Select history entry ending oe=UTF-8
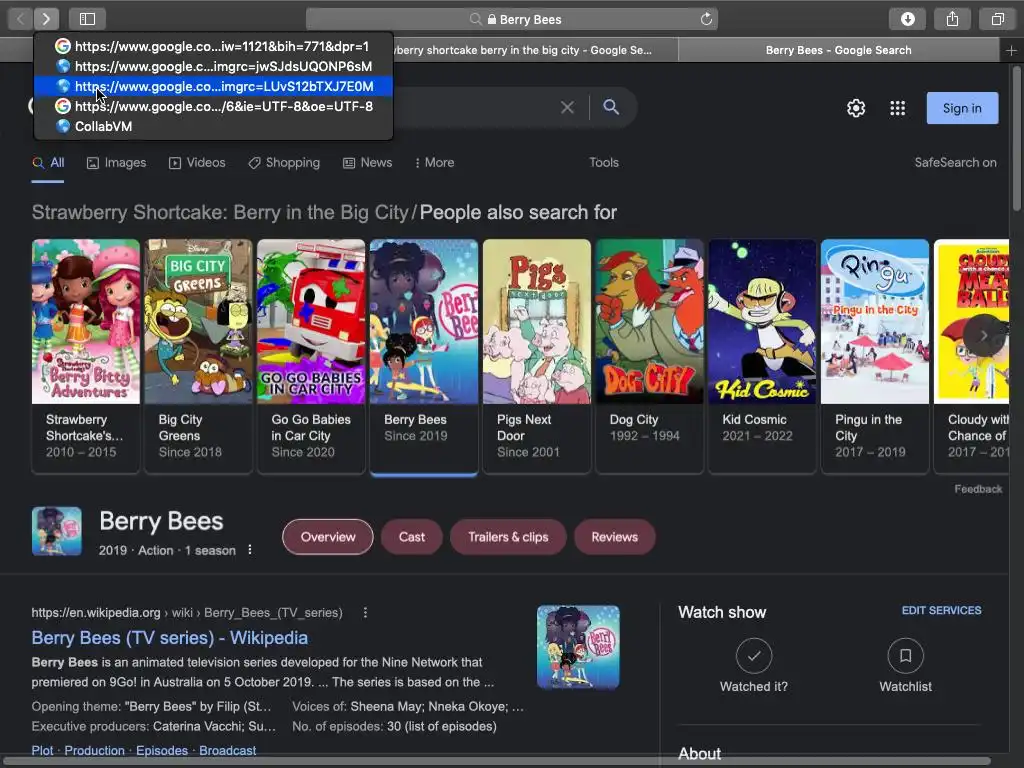The height and width of the screenshot is (768, 1024). tap(213, 106)
